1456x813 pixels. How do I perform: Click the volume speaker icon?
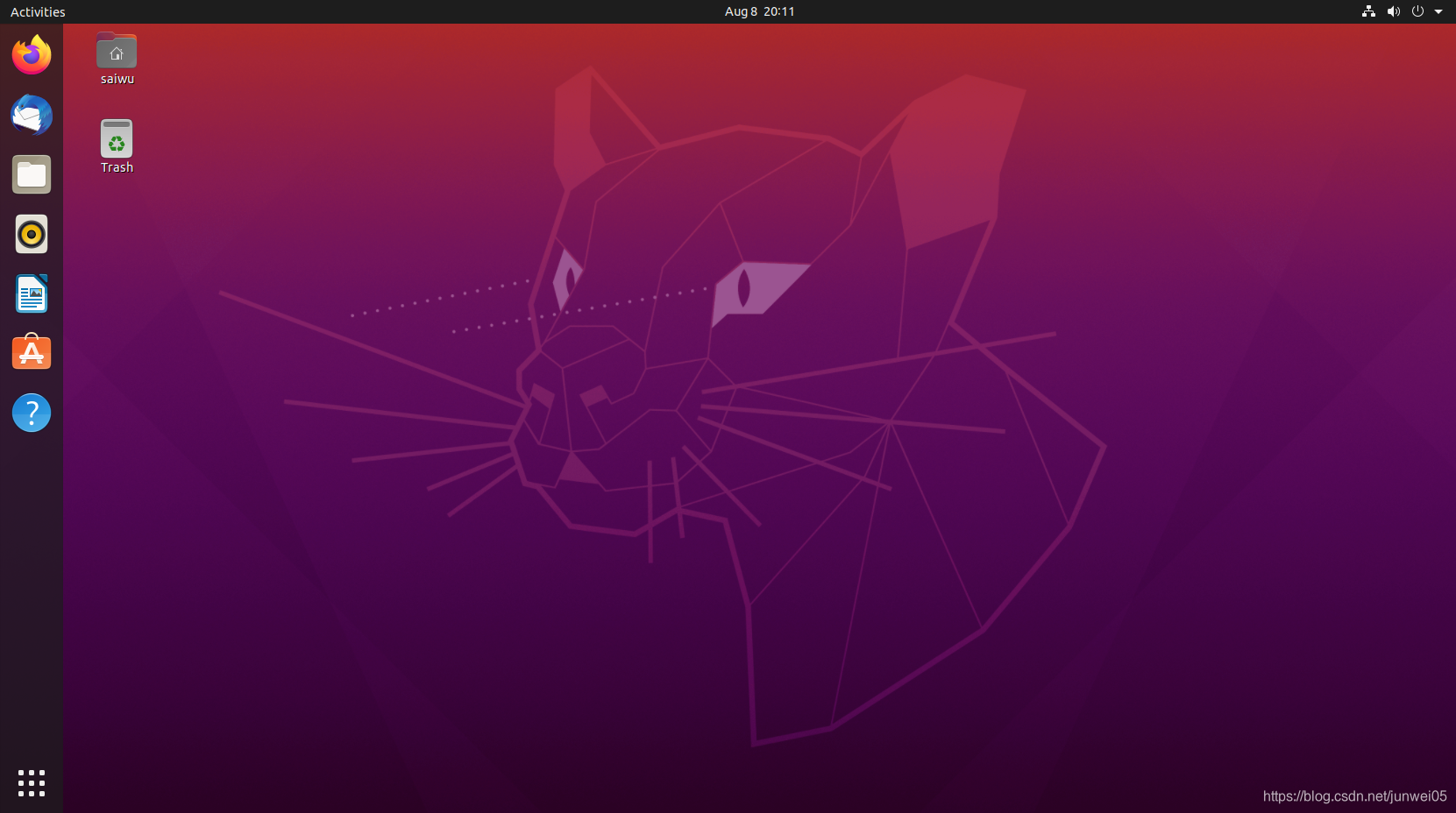(1393, 11)
